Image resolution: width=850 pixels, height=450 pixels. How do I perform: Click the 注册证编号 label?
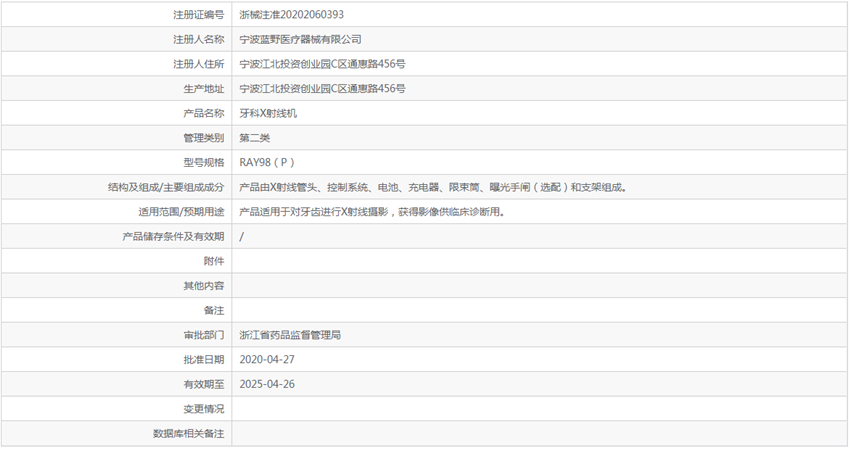tap(198, 15)
